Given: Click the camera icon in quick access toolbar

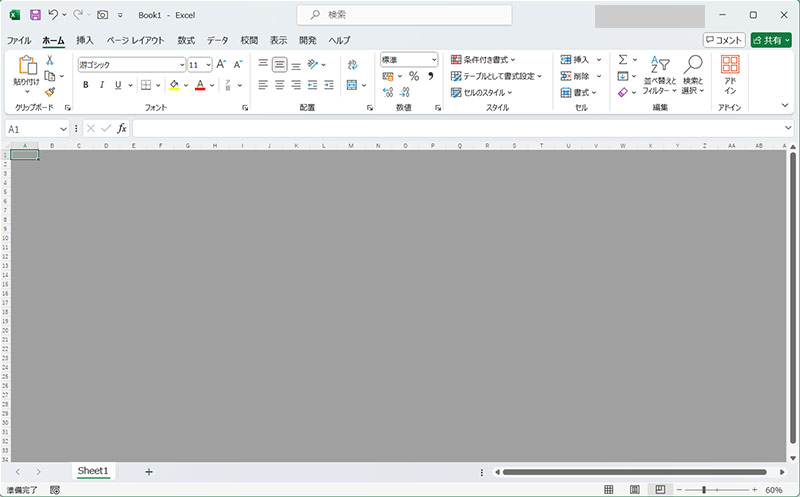Looking at the screenshot, I should 103,15.
